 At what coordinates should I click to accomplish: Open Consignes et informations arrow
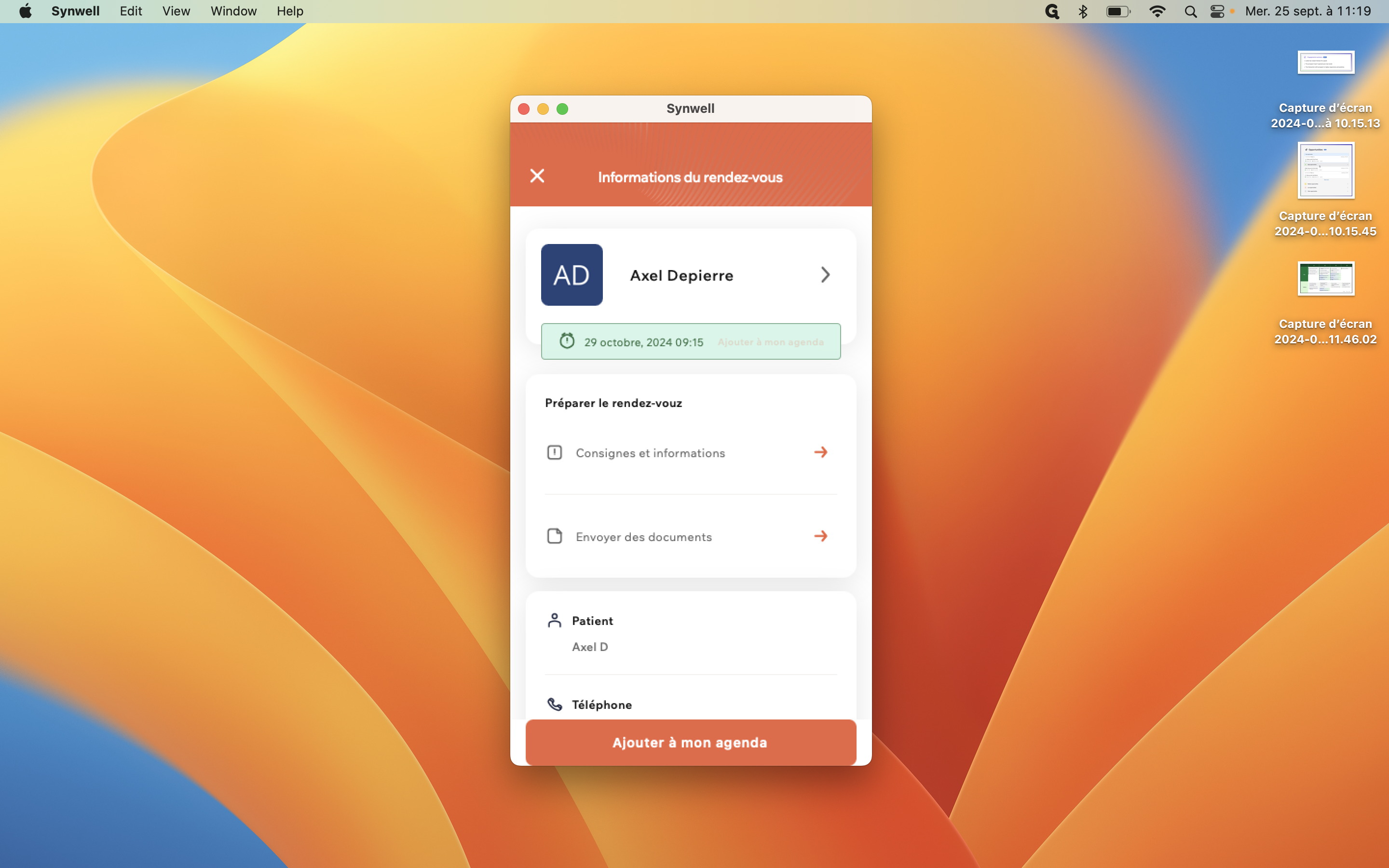pyautogui.click(x=821, y=452)
